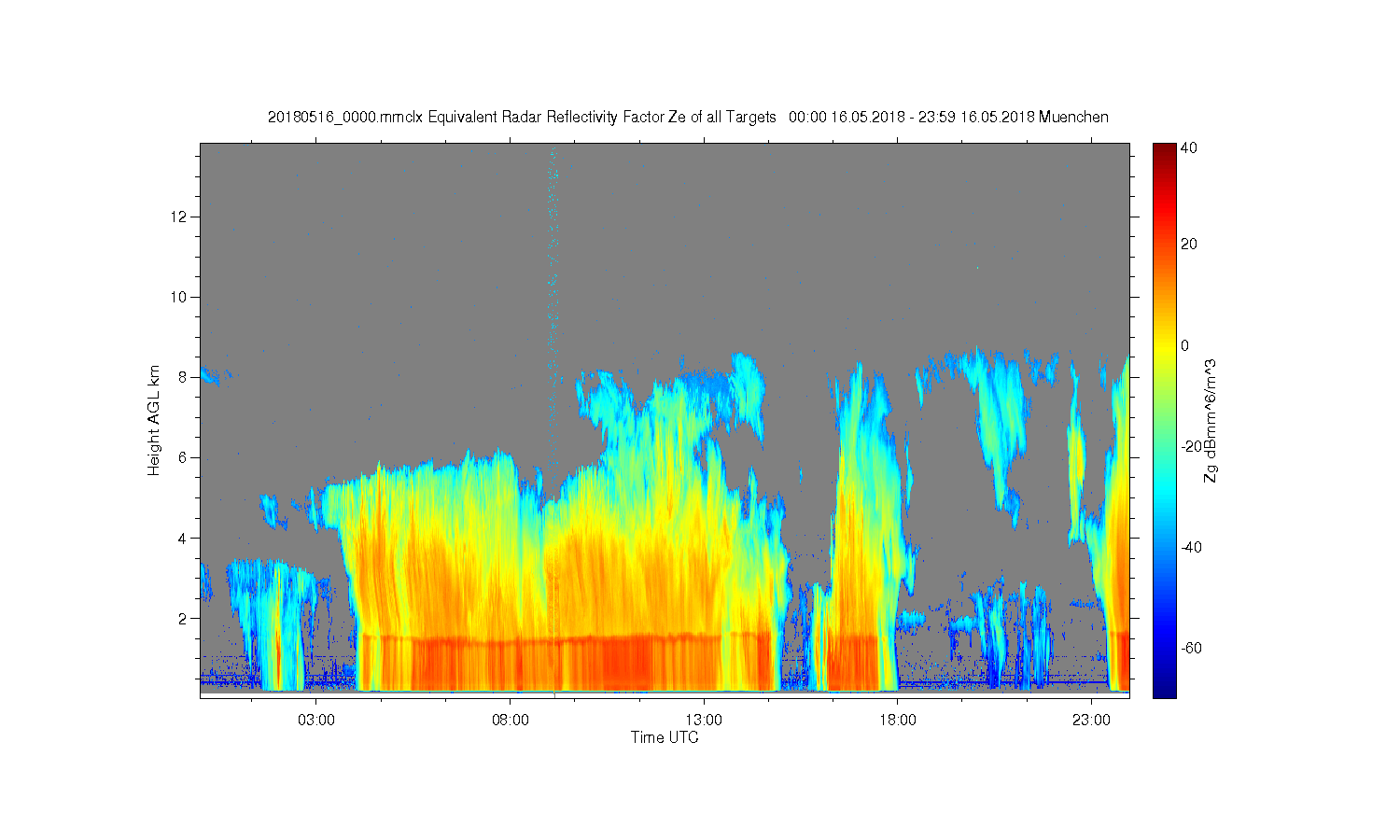The height and width of the screenshot is (840, 1400).
Task: Click the '40' colorbar tick value
Action: (x=1189, y=148)
